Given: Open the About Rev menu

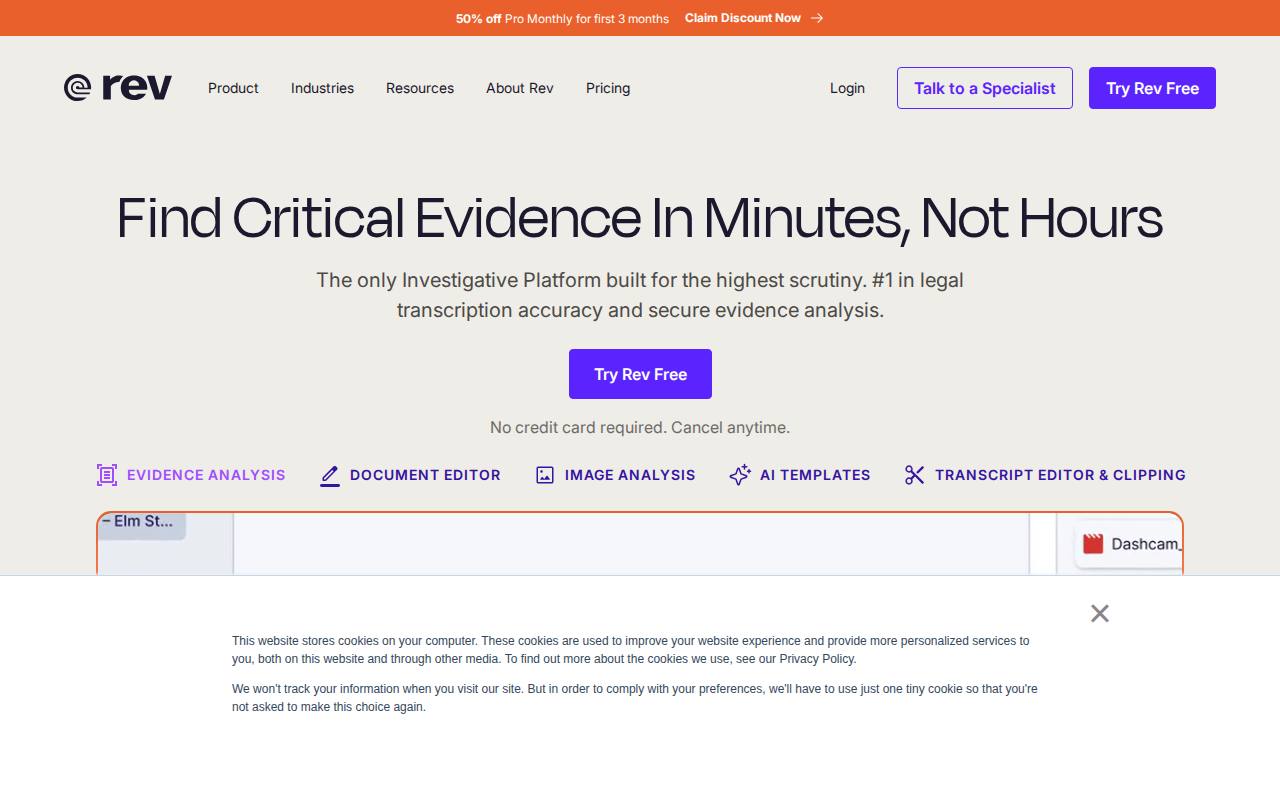Looking at the screenshot, I should [520, 88].
